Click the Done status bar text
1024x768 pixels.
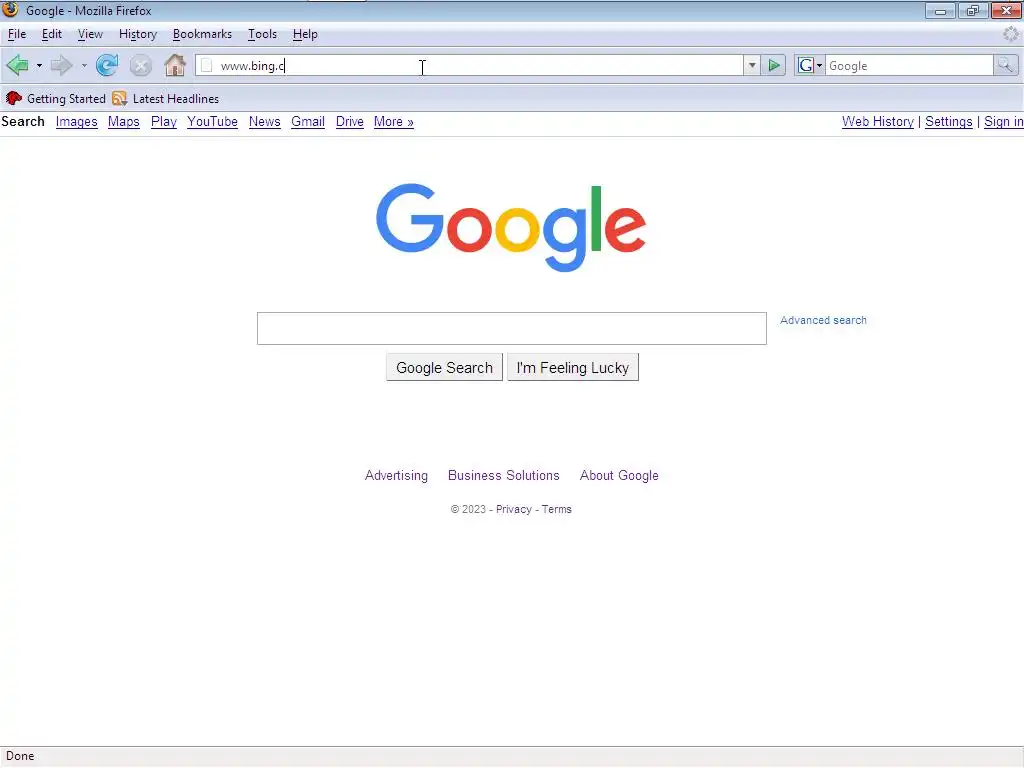click(x=20, y=756)
